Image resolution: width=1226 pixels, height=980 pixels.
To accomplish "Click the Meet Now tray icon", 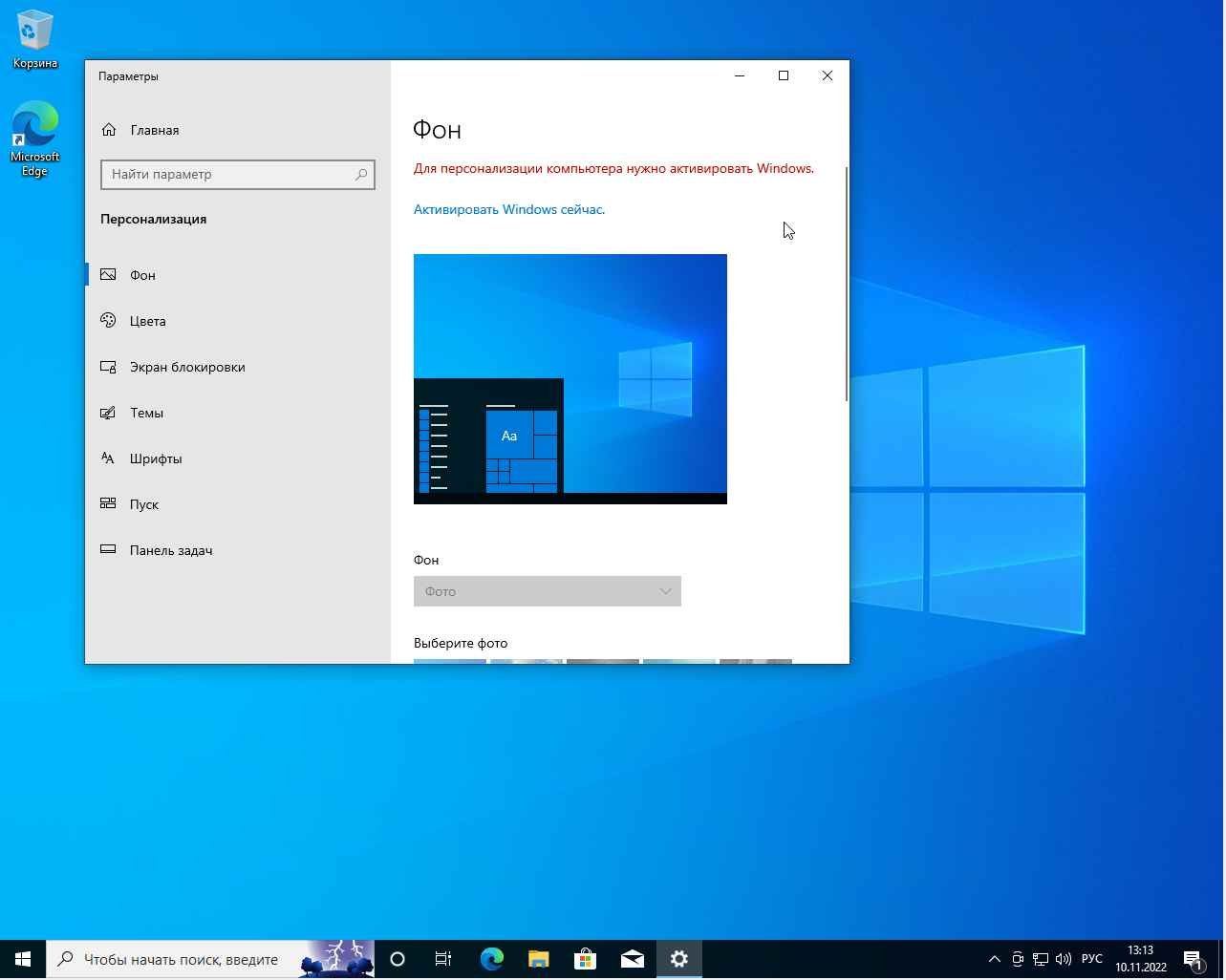I will tap(1018, 959).
